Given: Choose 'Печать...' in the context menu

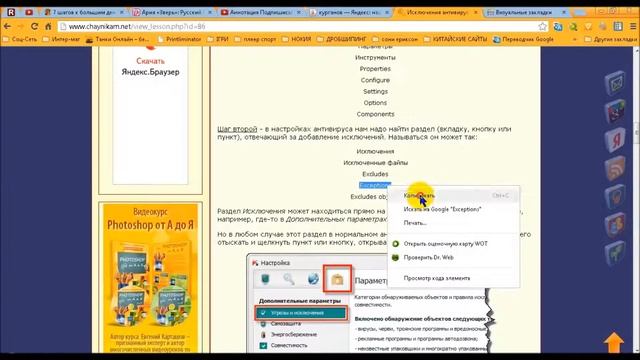Looking at the screenshot, I should coord(453,223).
